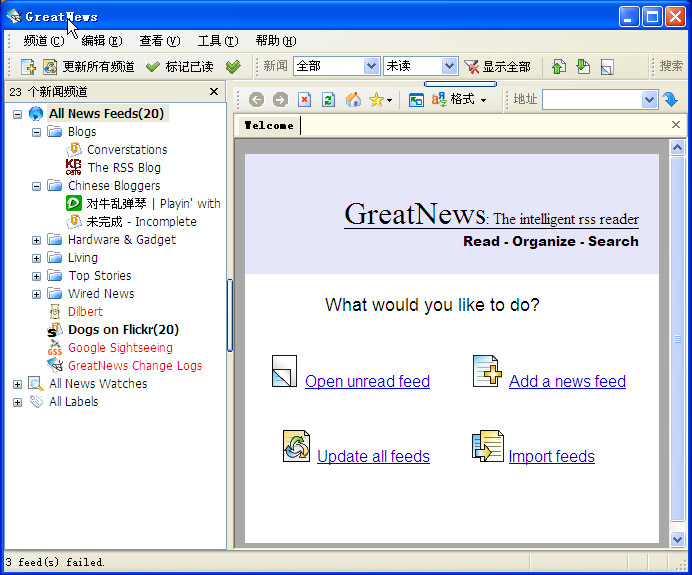The height and width of the screenshot is (575, 692).
Task: Click the 显示全部 filter icon
Action: point(472,67)
